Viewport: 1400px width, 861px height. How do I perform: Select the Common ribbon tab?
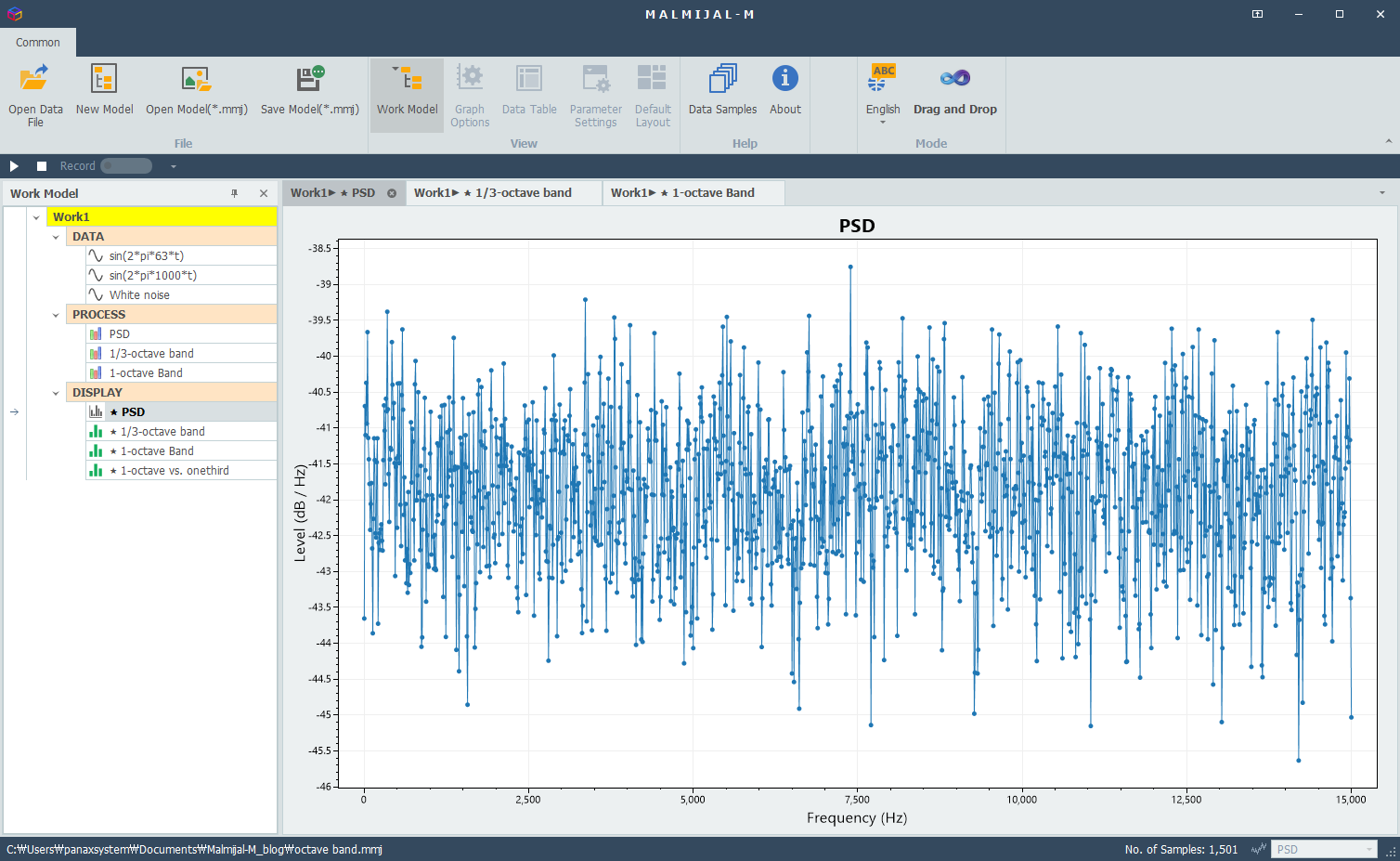[x=38, y=42]
